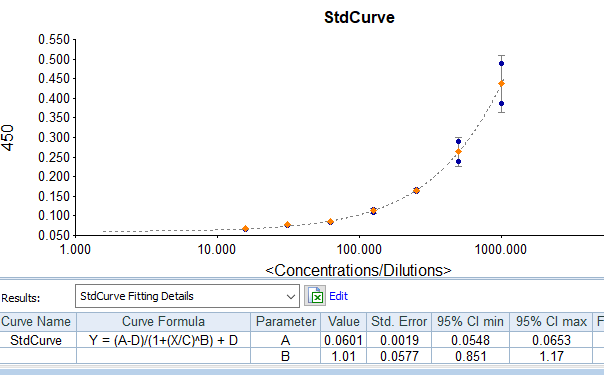Click the Edit link
This screenshot has height=375, width=604.
(x=338, y=296)
